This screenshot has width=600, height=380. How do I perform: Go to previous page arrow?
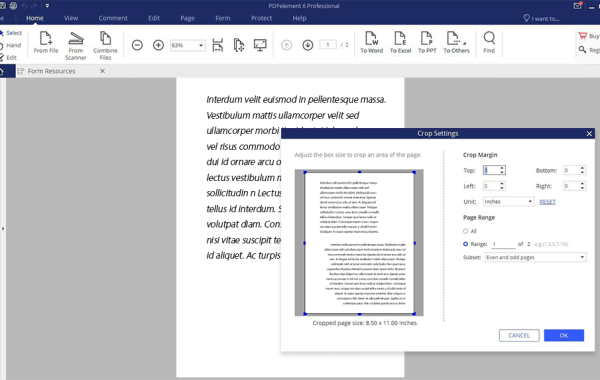coord(286,45)
